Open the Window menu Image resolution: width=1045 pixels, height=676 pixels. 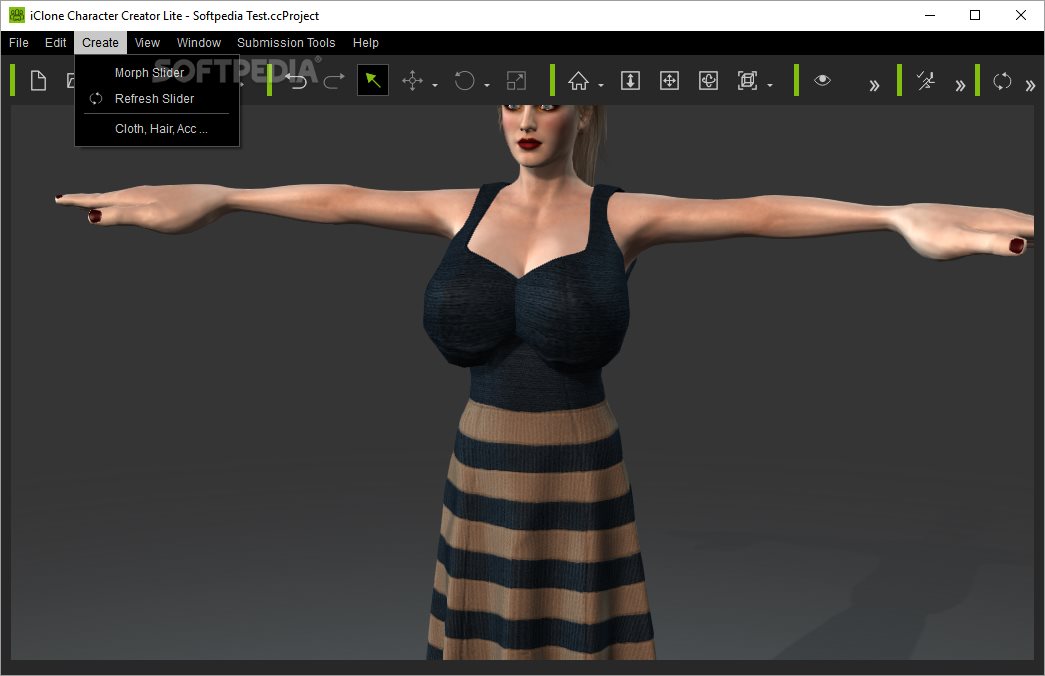(199, 43)
